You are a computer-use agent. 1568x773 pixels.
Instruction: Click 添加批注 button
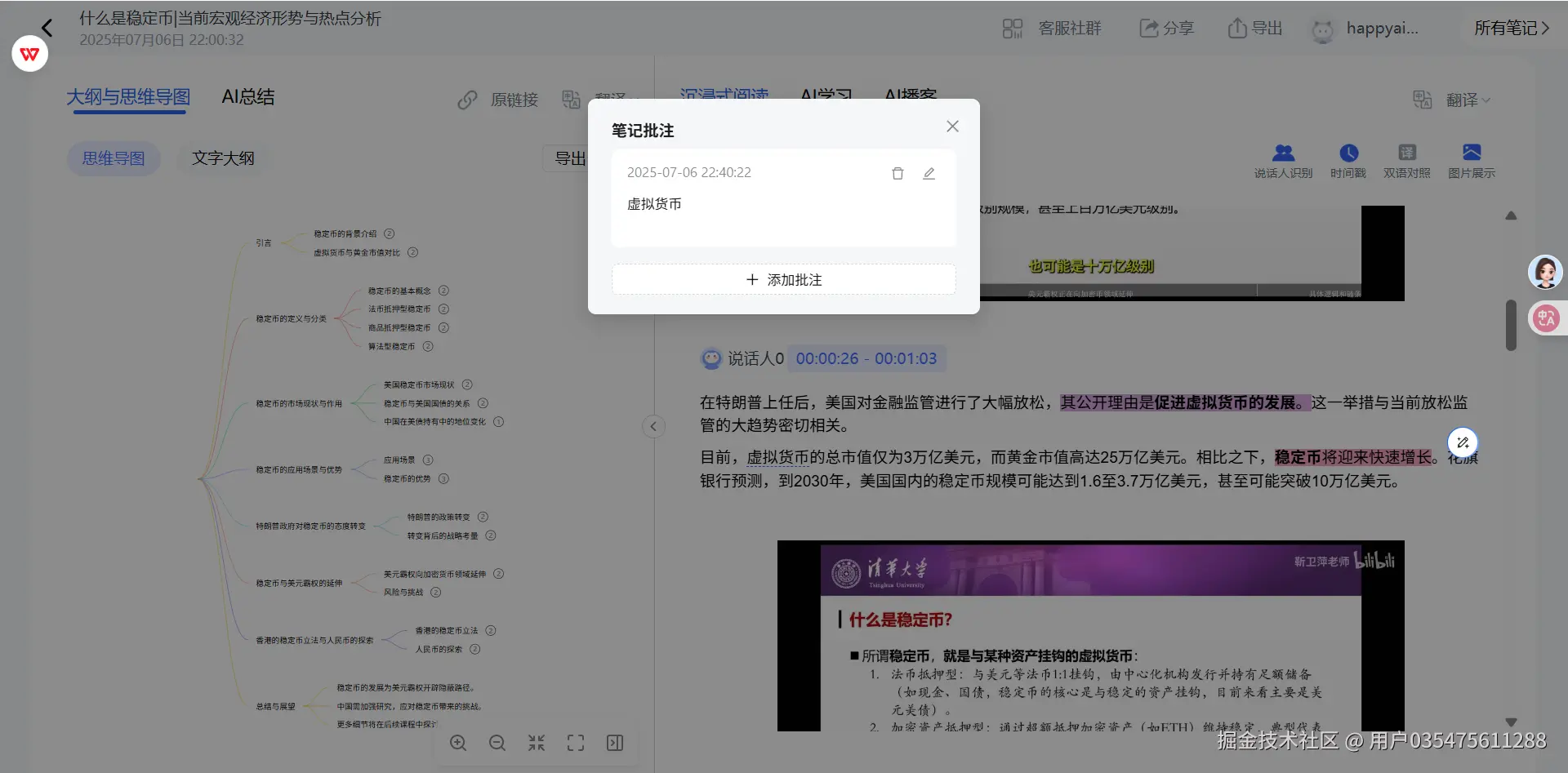pos(784,280)
